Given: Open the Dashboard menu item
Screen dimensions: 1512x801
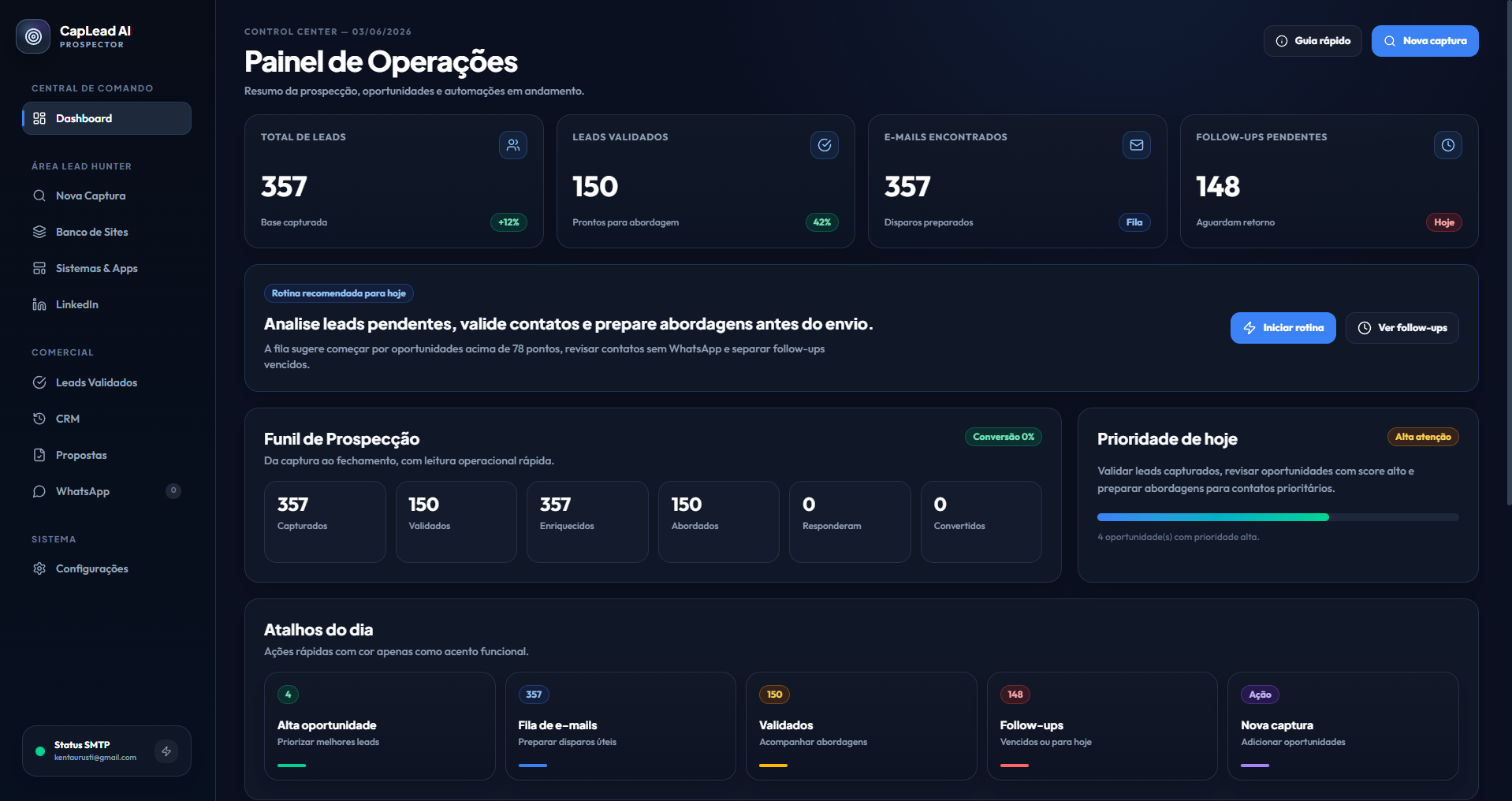Looking at the screenshot, I should click(x=106, y=118).
